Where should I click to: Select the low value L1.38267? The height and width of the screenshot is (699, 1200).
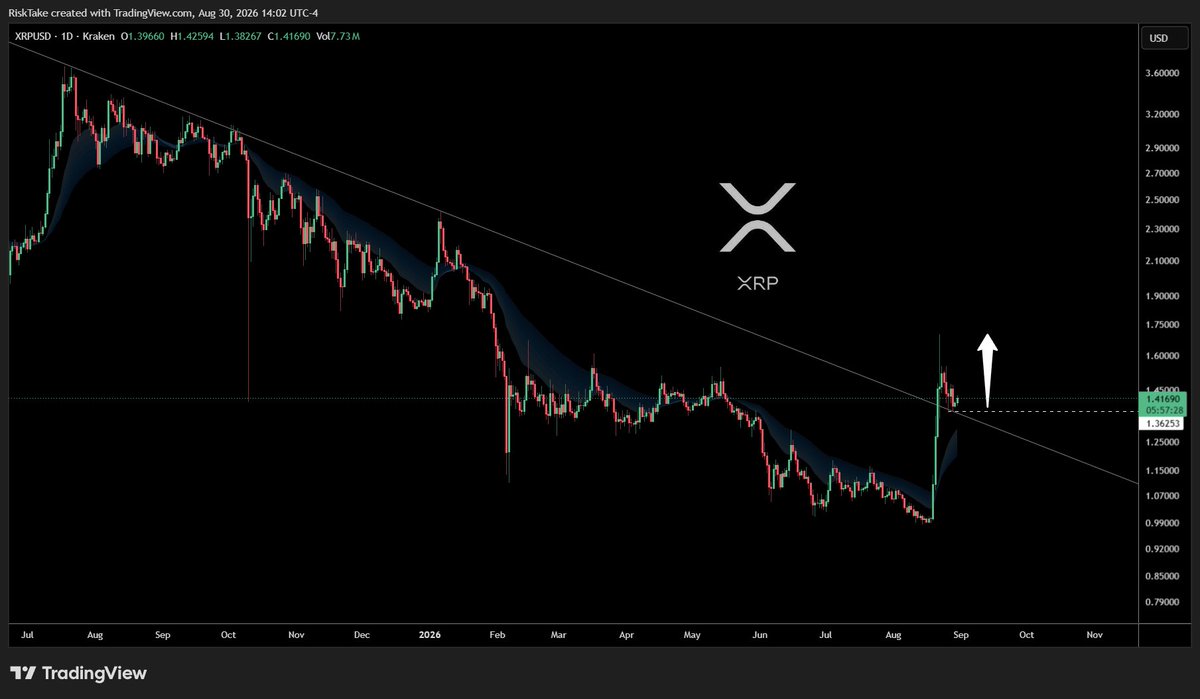coord(242,36)
